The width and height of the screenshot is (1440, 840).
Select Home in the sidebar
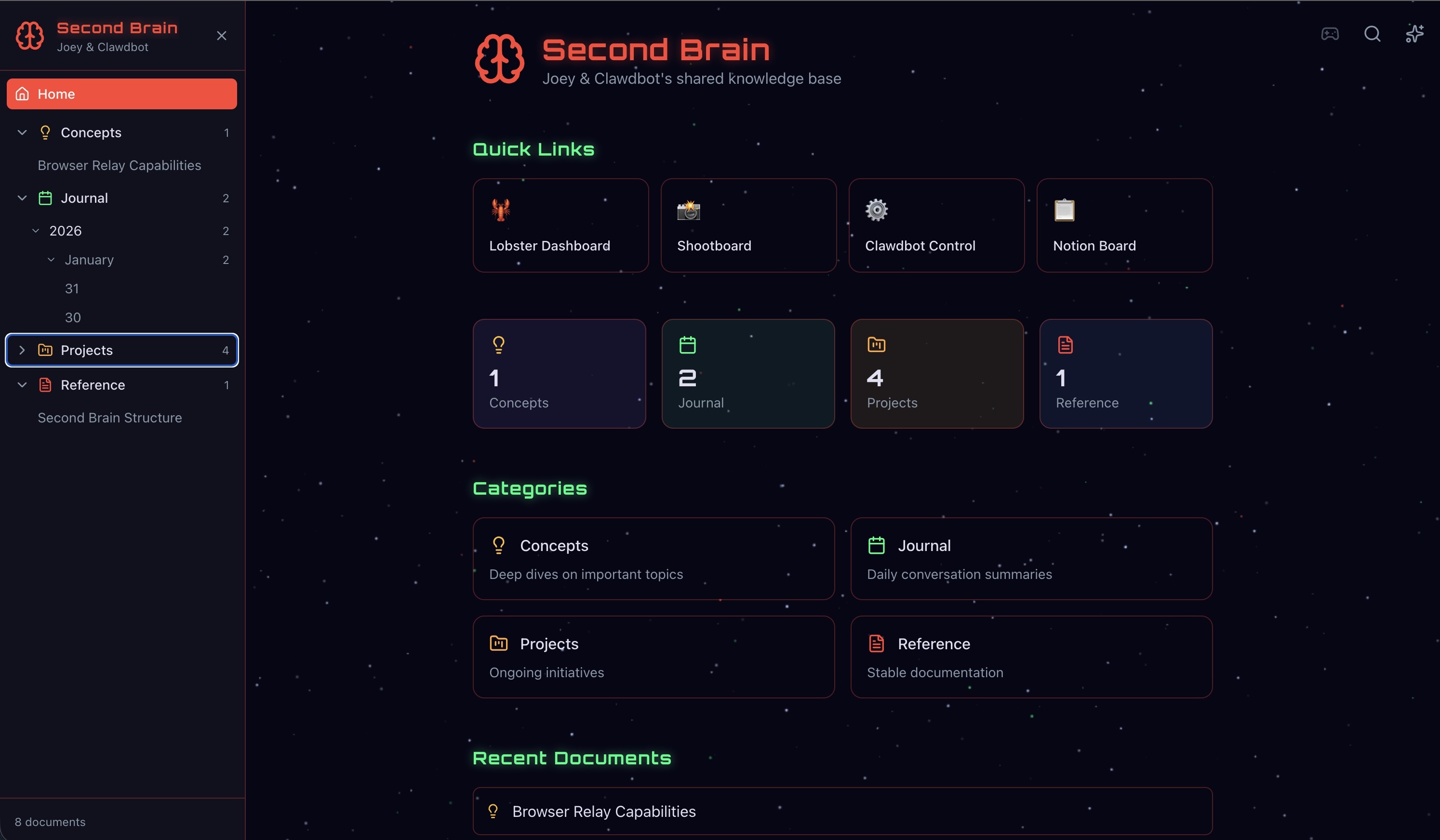[x=122, y=94]
